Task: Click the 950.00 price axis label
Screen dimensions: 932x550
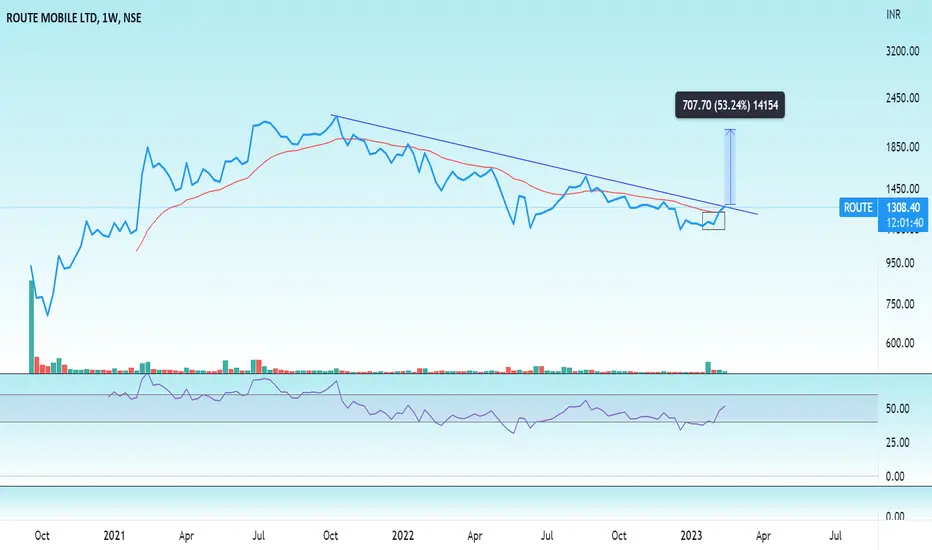Action: tap(900, 263)
